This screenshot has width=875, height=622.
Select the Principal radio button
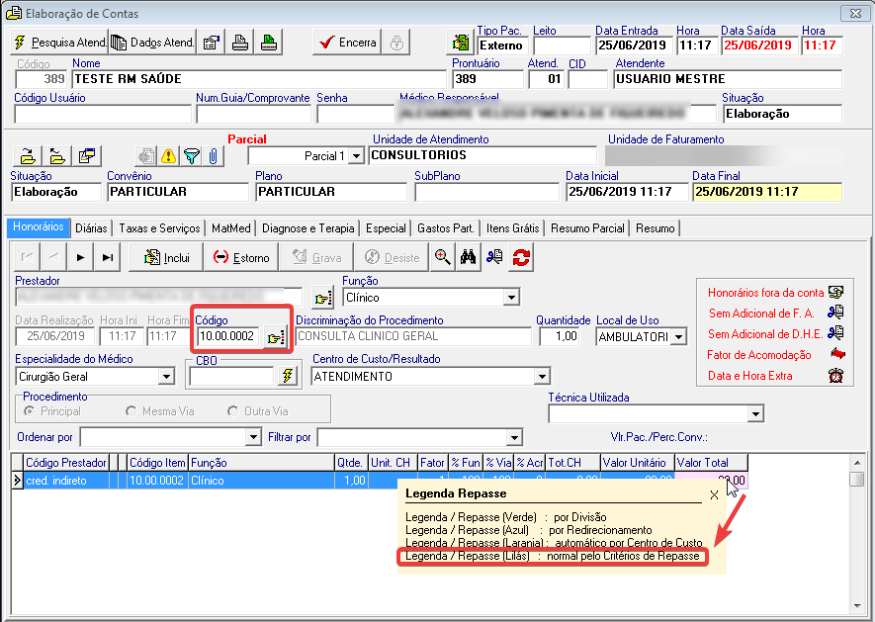click(29, 411)
